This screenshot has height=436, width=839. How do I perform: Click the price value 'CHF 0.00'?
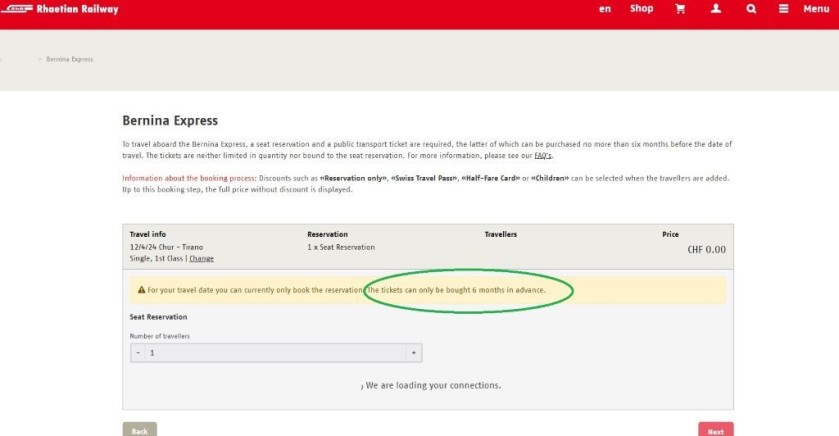tap(706, 250)
